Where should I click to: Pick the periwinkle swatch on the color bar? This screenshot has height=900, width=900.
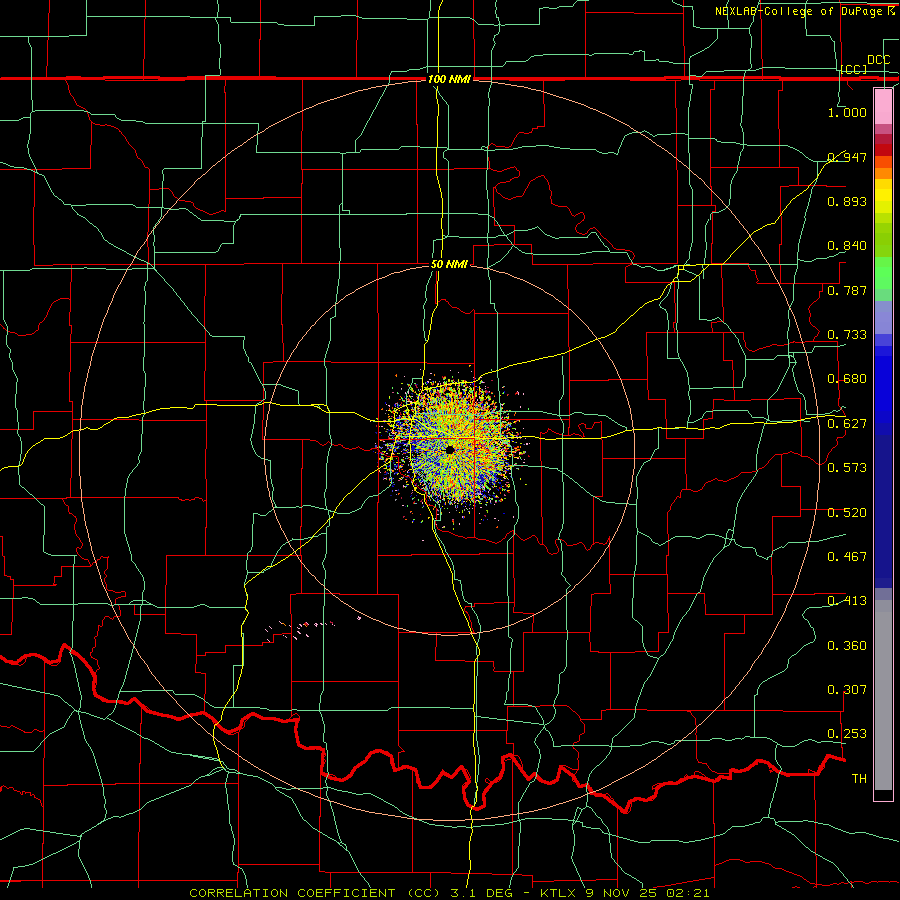(883, 317)
